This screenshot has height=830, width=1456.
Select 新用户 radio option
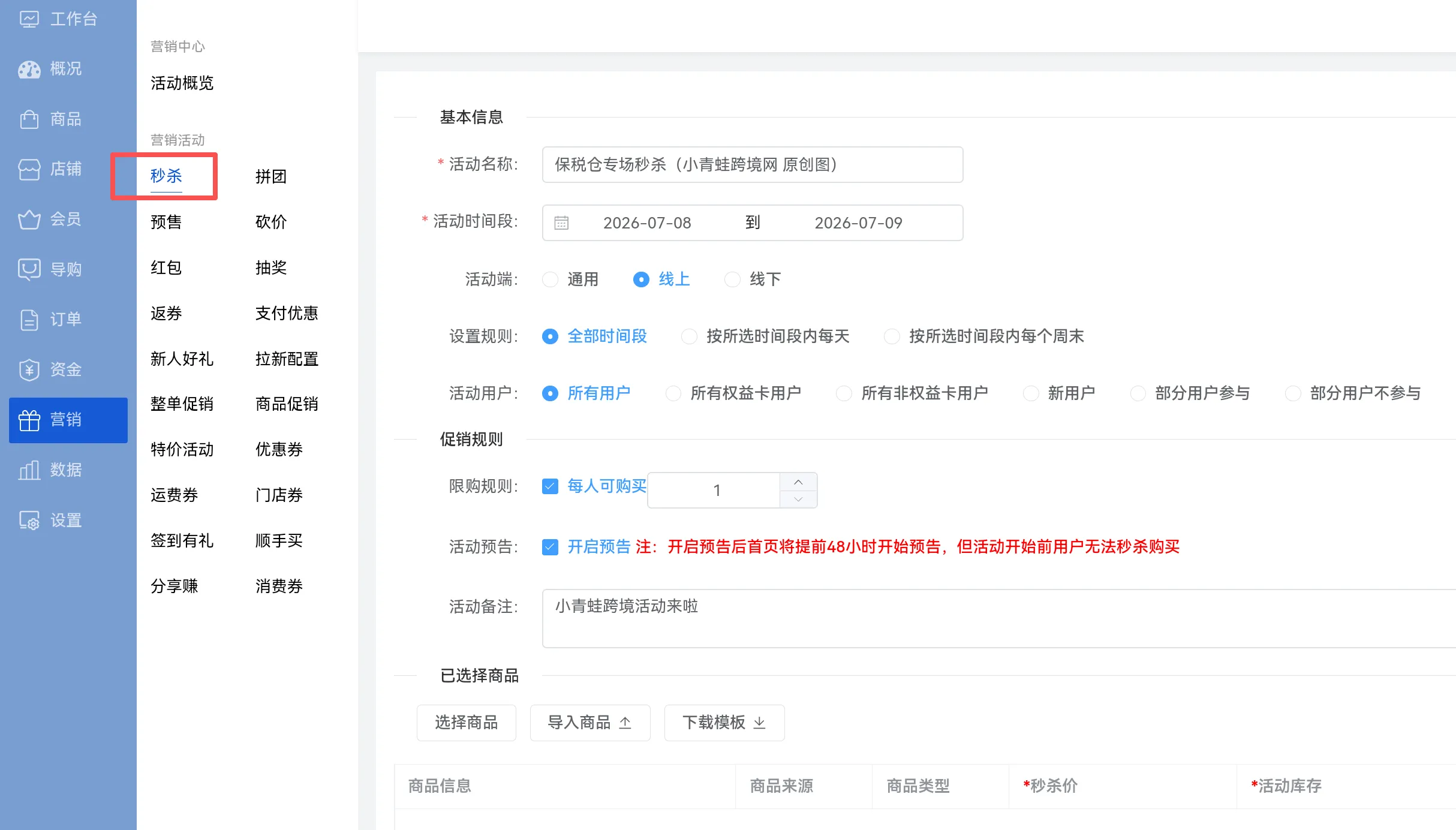point(1031,393)
